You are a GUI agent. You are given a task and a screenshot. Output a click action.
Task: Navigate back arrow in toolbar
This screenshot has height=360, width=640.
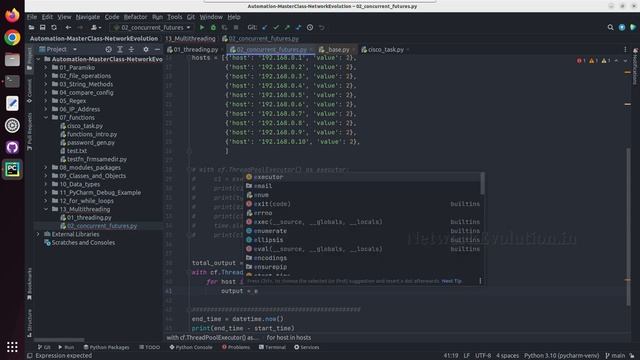pos(68,27)
